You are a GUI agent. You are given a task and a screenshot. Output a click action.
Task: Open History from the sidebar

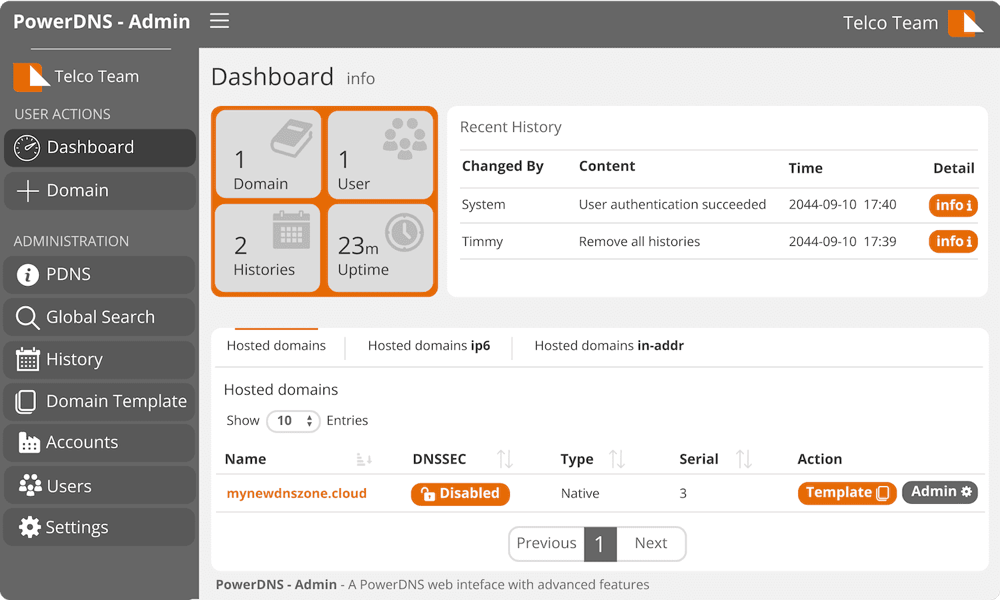(x=99, y=360)
